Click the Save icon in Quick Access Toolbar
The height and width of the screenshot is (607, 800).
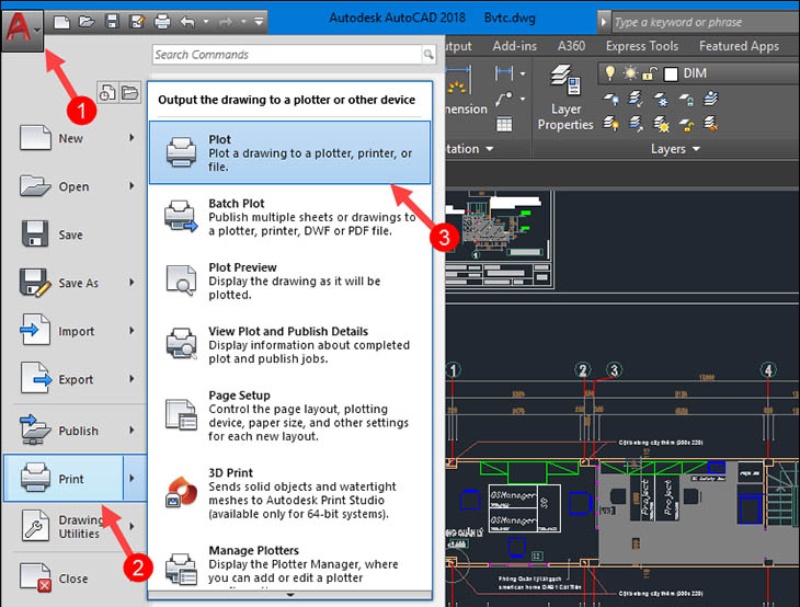pyautogui.click(x=112, y=20)
